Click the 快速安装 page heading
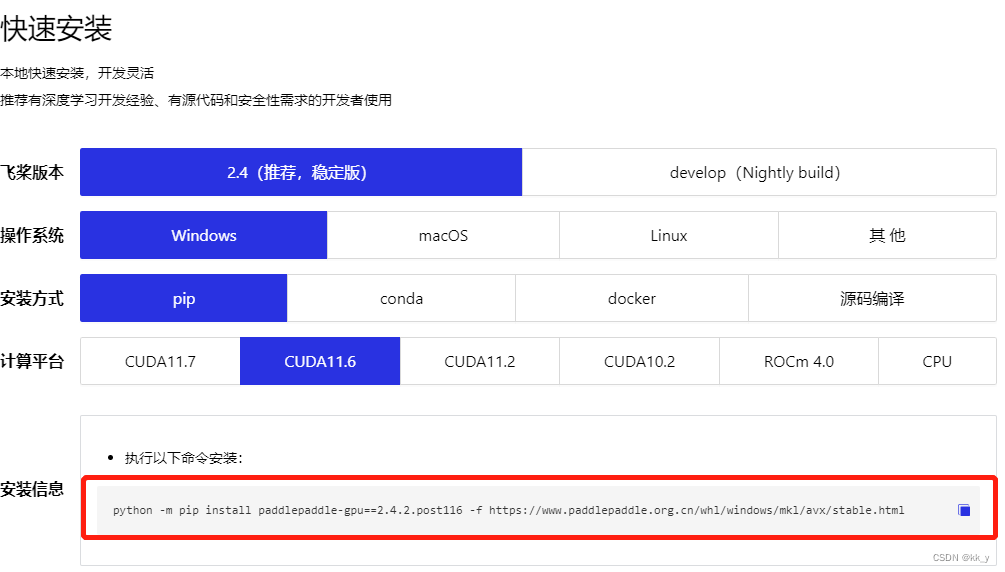This screenshot has width=1005, height=572. [56, 29]
